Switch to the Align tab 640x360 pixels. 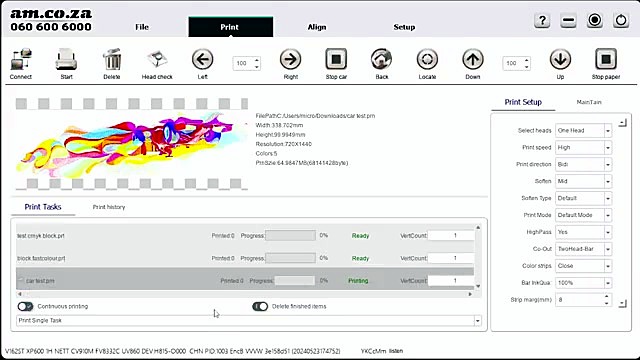[317, 27]
